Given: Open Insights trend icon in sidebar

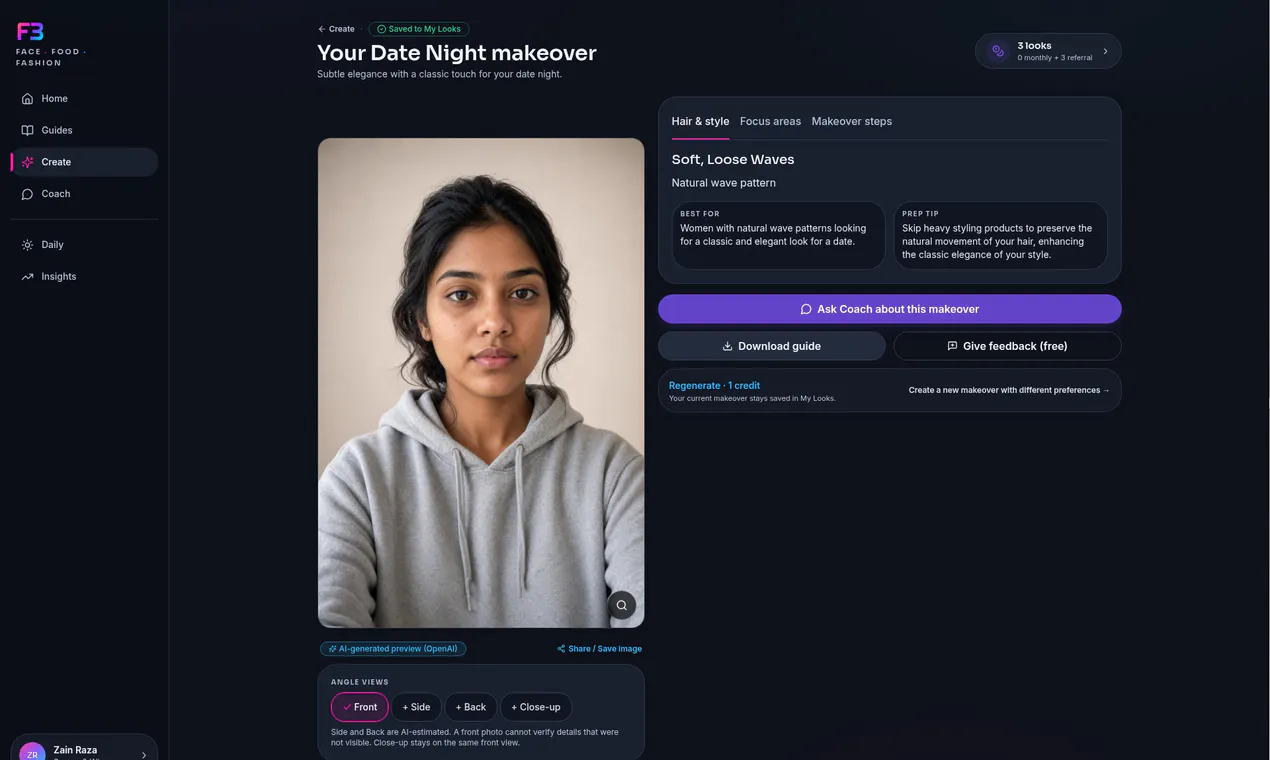Looking at the screenshot, I should (x=27, y=277).
